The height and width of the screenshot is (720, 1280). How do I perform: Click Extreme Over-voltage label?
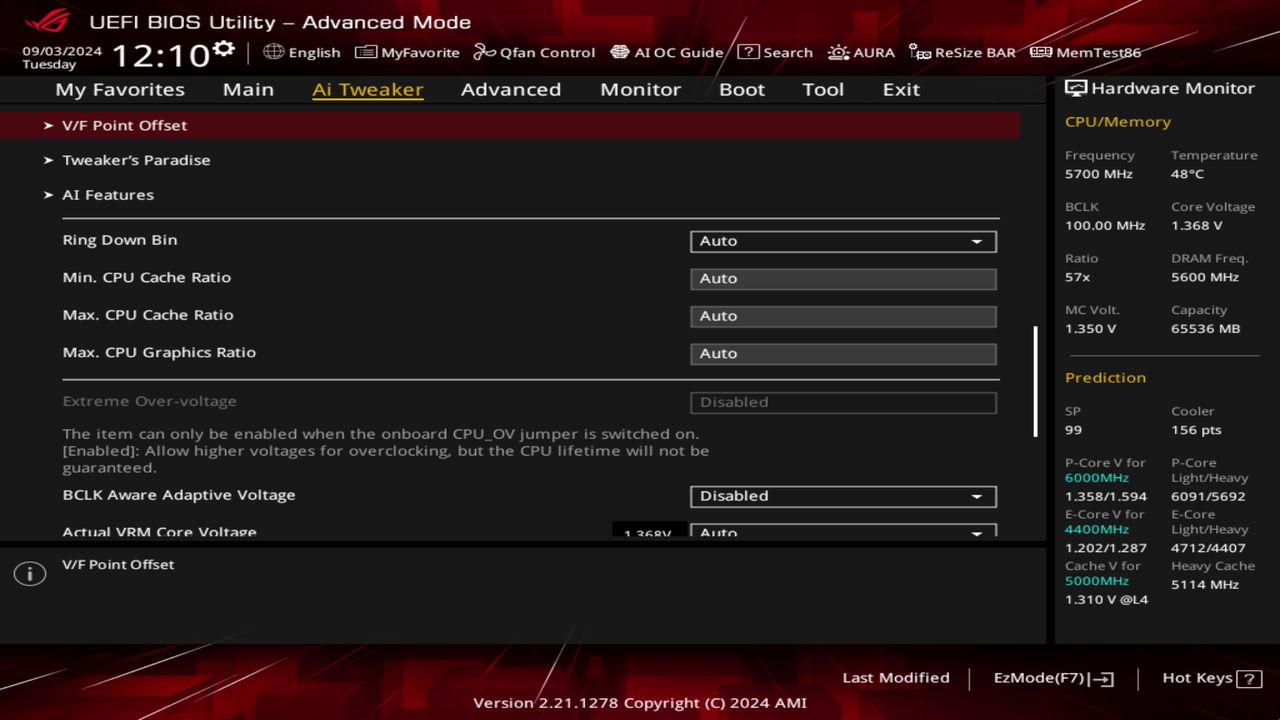pyautogui.click(x=149, y=401)
